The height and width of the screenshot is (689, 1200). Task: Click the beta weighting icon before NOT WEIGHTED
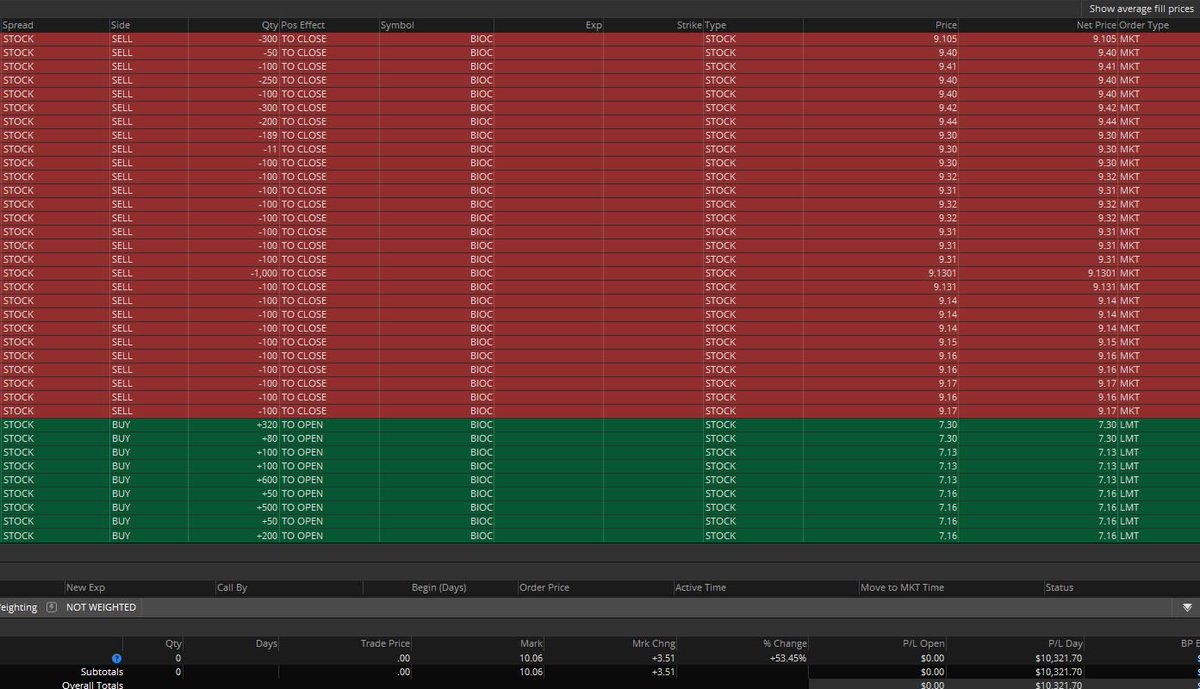(x=52, y=607)
